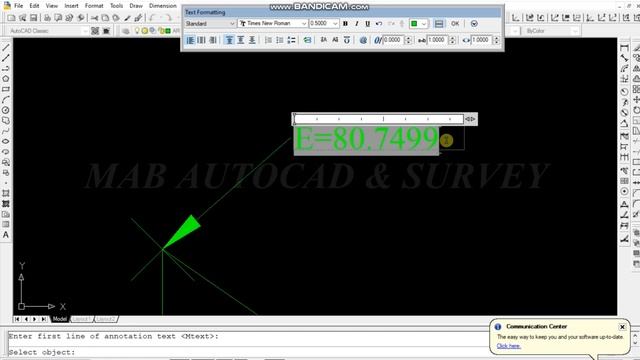
Task: Open the File menu
Action: (19, 6)
